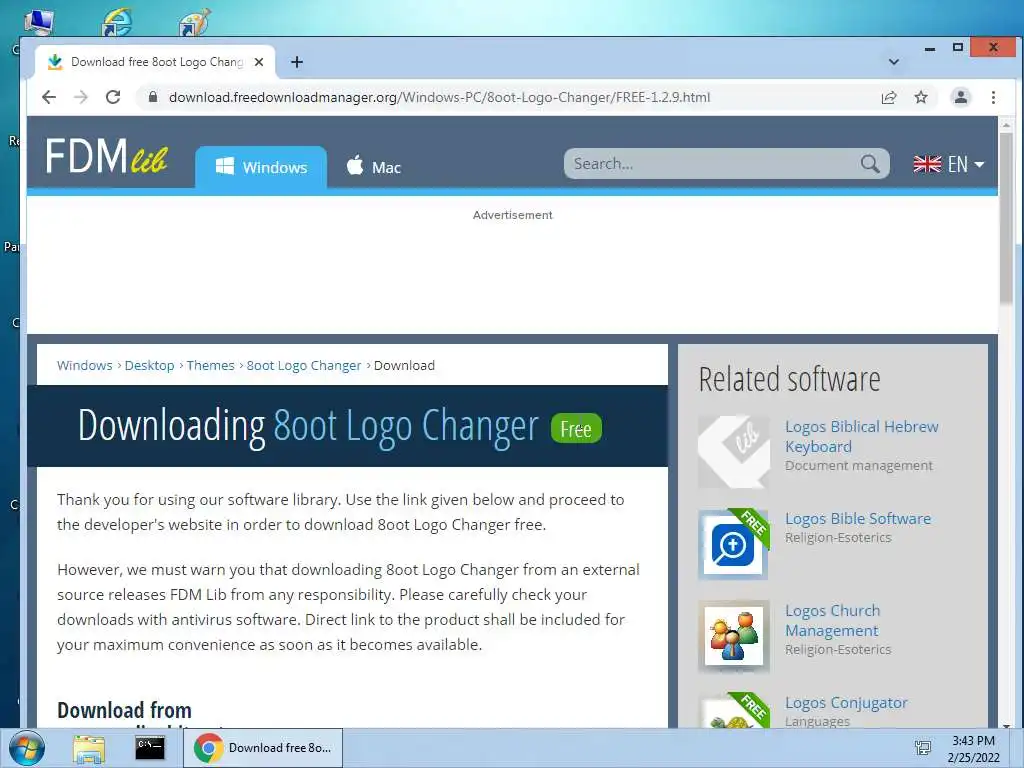Open Themes breadcrumb link
The image size is (1024, 768).
pyautogui.click(x=210, y=366)
